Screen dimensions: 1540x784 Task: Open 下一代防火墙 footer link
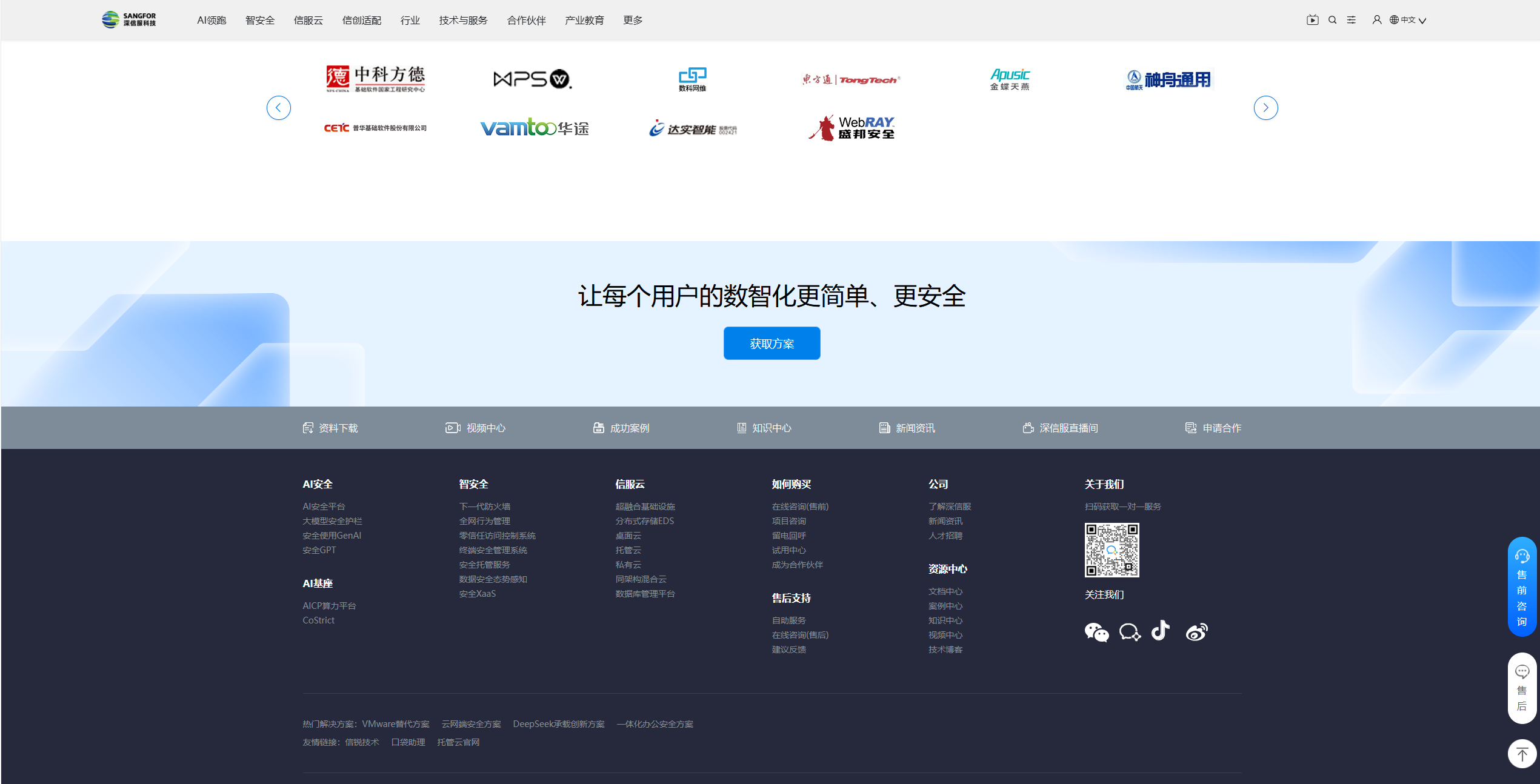click(x=484, y=507)
